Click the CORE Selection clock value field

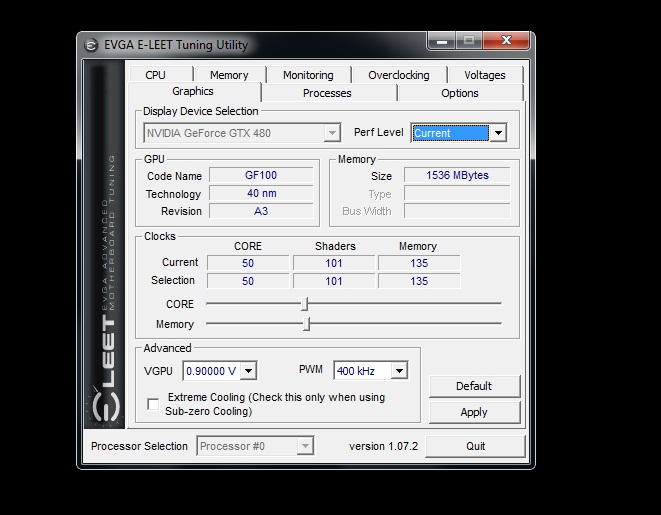(248, 281)
